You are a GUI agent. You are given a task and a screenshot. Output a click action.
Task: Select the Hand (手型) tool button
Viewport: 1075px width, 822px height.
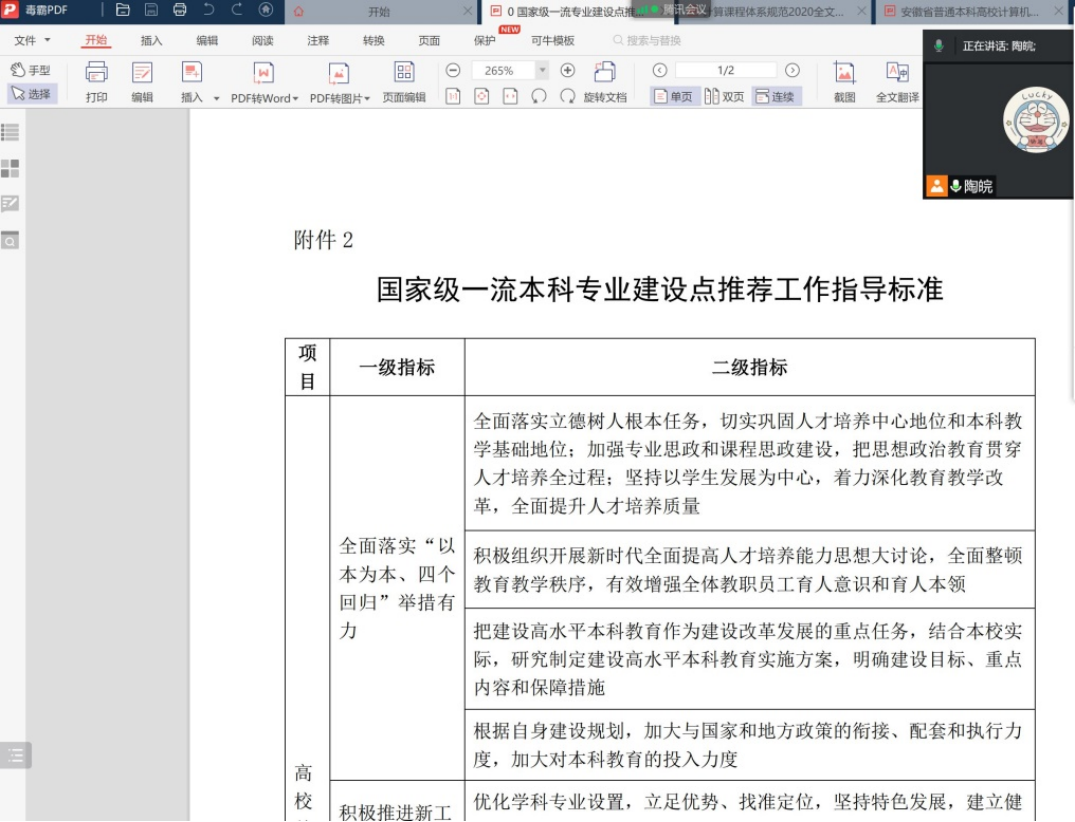(30, 70)
